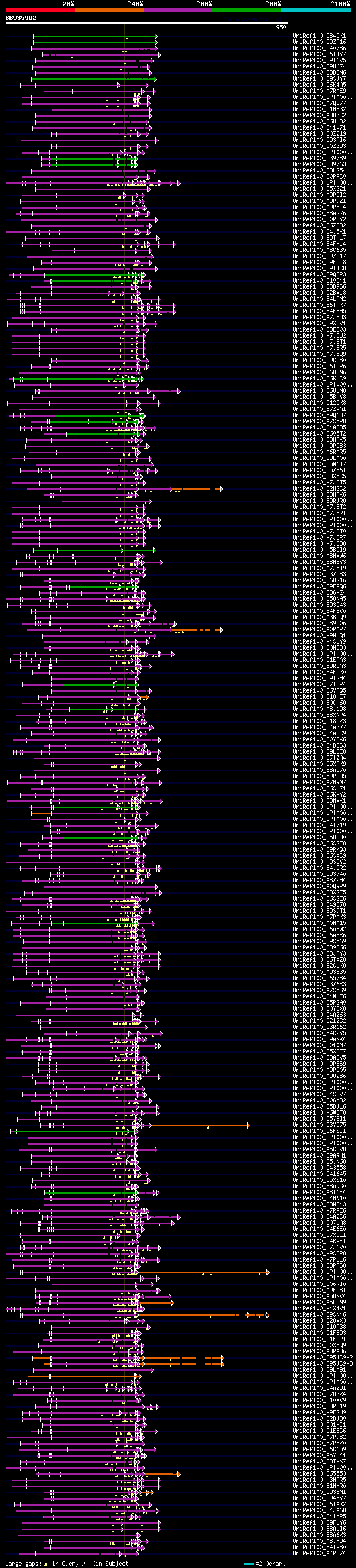This screenshot has height=1568, width=356.
Task: Click UniRef100_A4RL74 entry
Action: (319, 1554)
